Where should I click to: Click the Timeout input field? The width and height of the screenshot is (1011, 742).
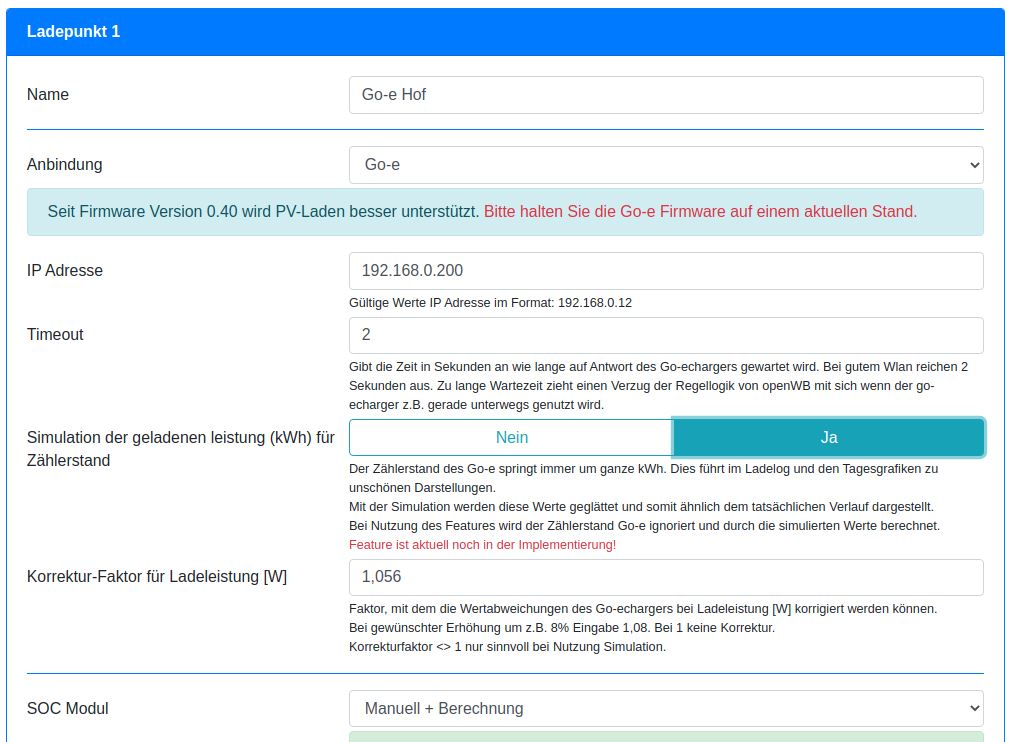(x=666, y=335)
